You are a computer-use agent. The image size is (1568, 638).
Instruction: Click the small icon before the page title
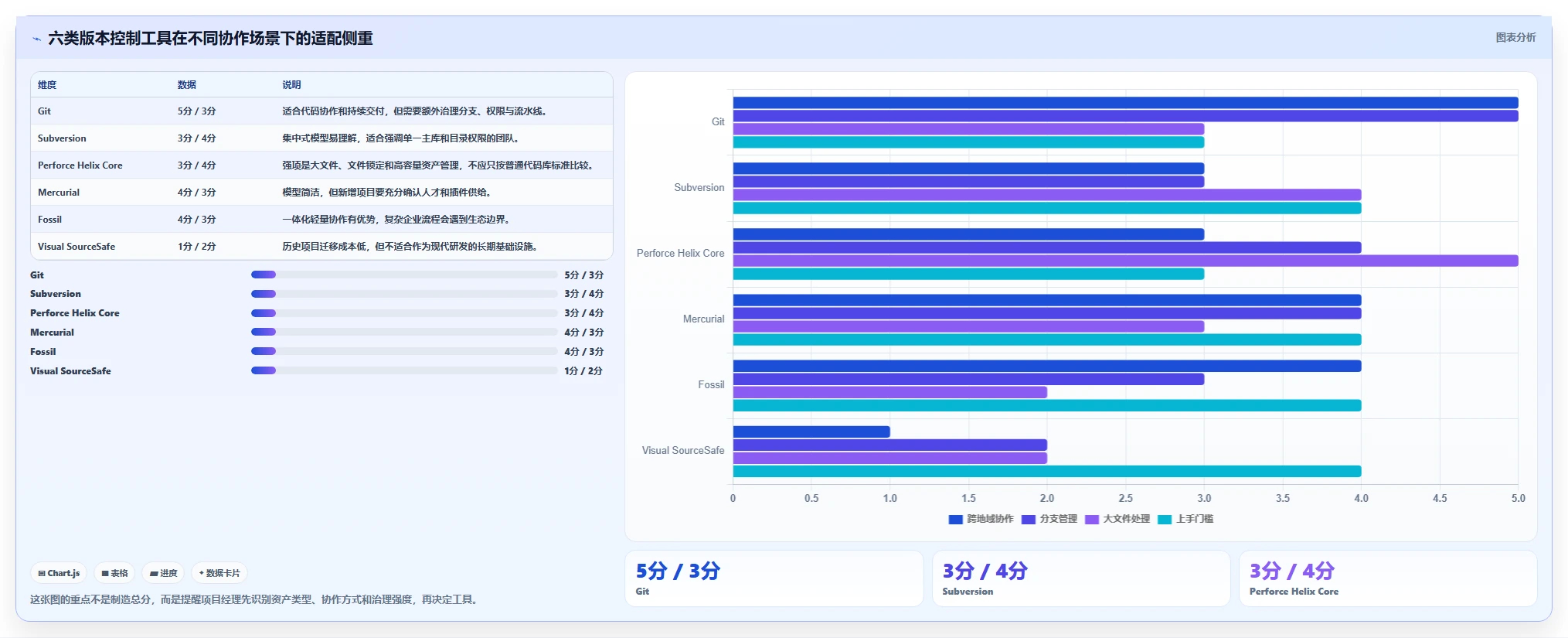point(36,39)
